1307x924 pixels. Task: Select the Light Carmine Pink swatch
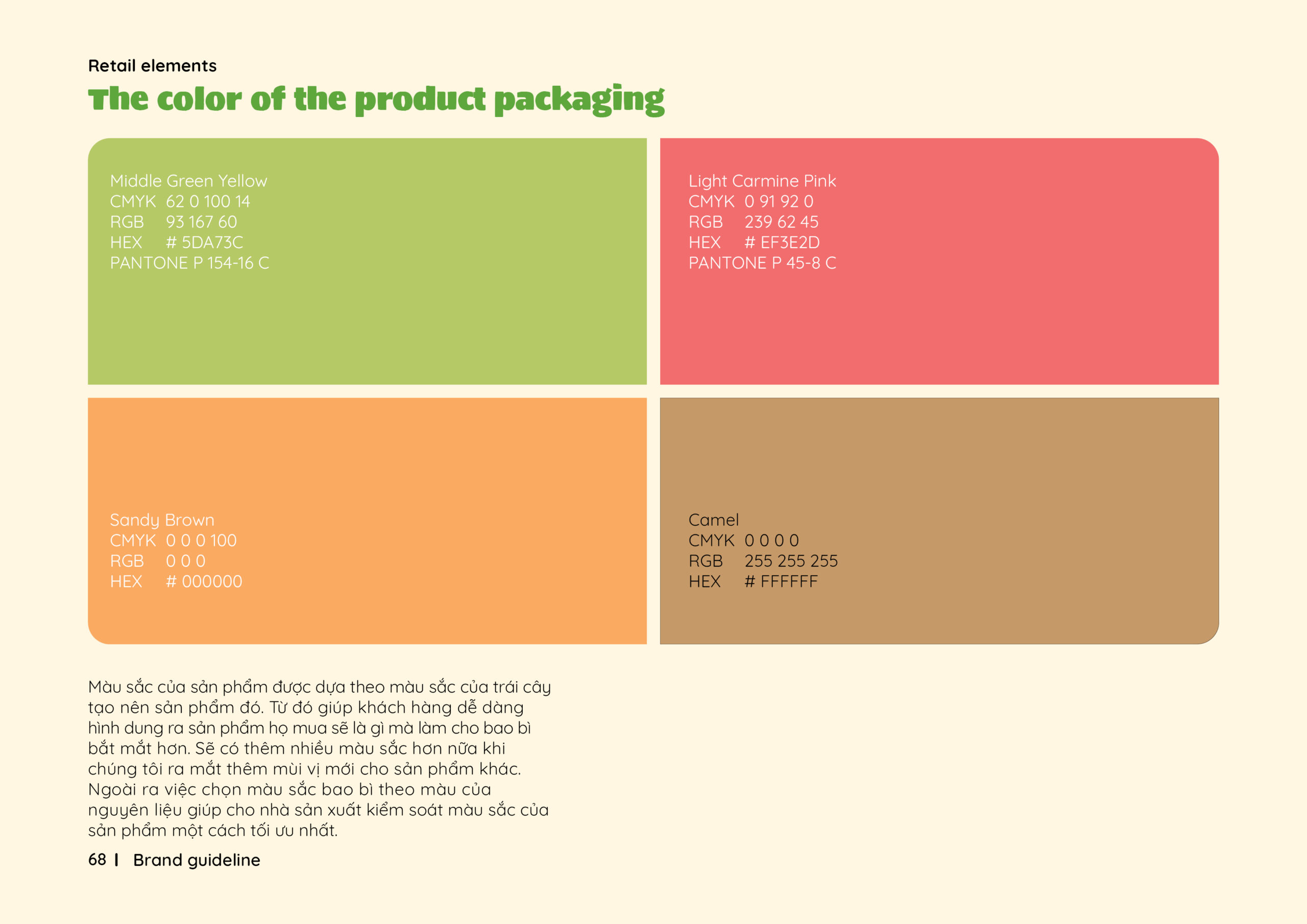point(939,261)
